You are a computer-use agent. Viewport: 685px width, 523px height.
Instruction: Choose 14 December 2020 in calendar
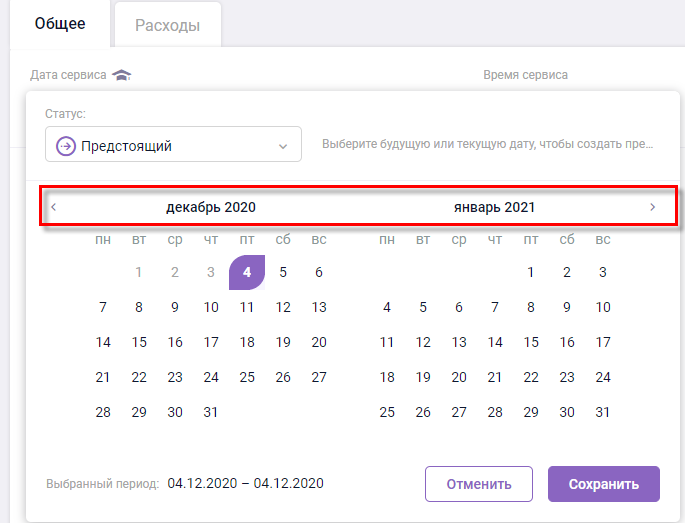pyautogui.click(x=103, y=342)
